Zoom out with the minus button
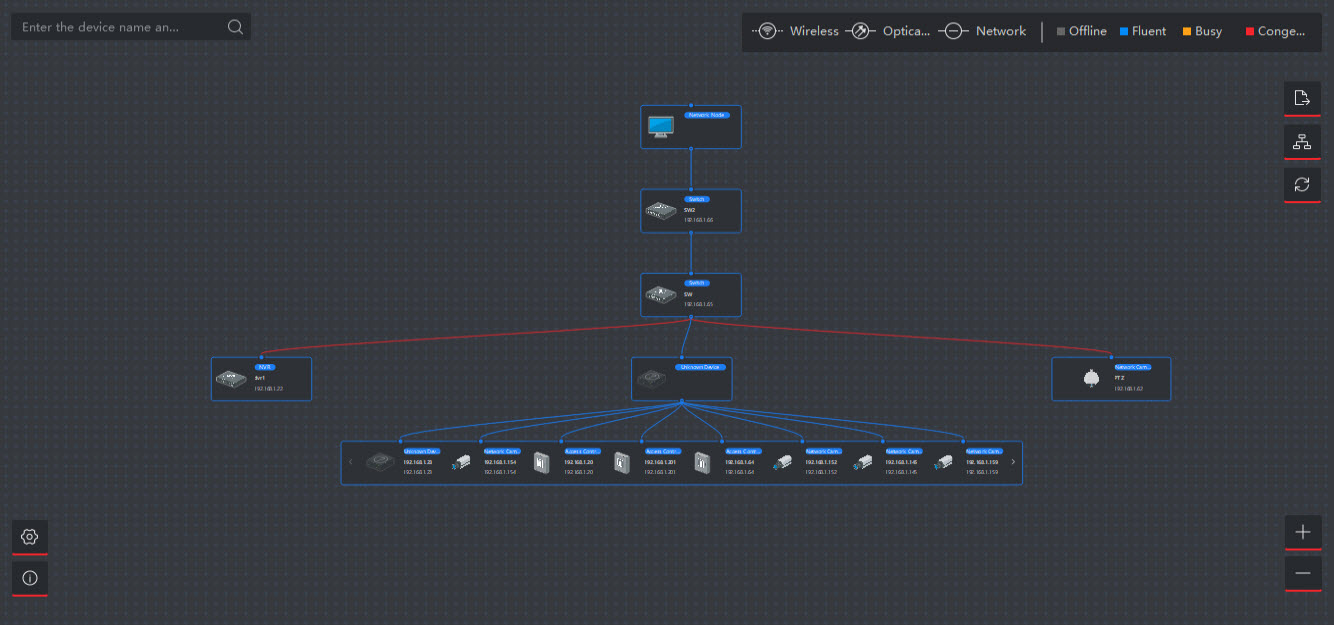The width and height of the screenshot is (1334, 625). pyautogui.click(x=1302, y=574)
